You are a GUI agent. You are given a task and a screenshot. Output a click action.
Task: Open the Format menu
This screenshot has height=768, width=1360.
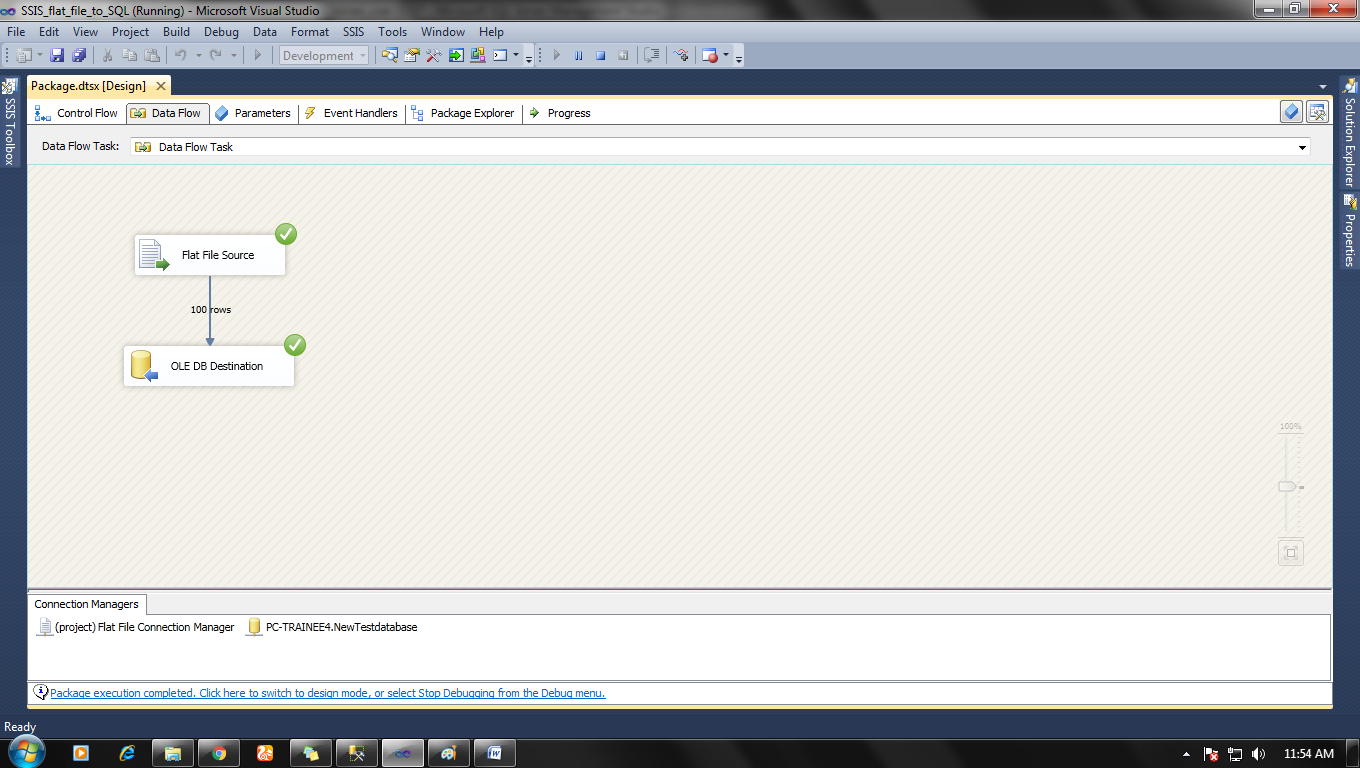point(310,32)
